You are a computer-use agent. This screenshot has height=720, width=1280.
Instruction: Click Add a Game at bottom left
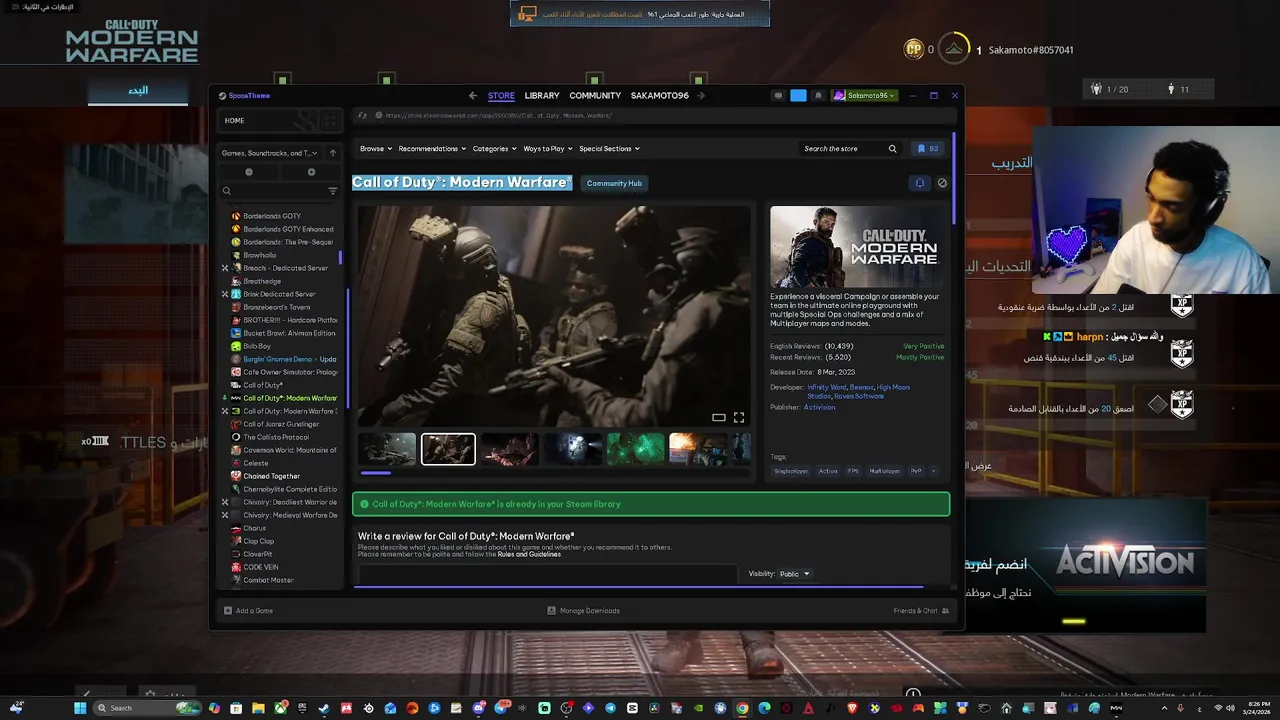(249, 611)
